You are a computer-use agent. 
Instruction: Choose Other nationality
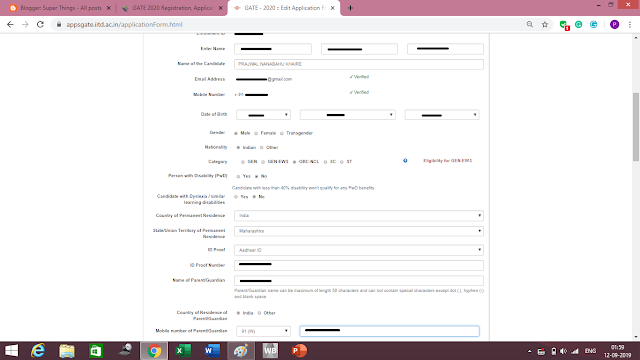pos(262,148)
